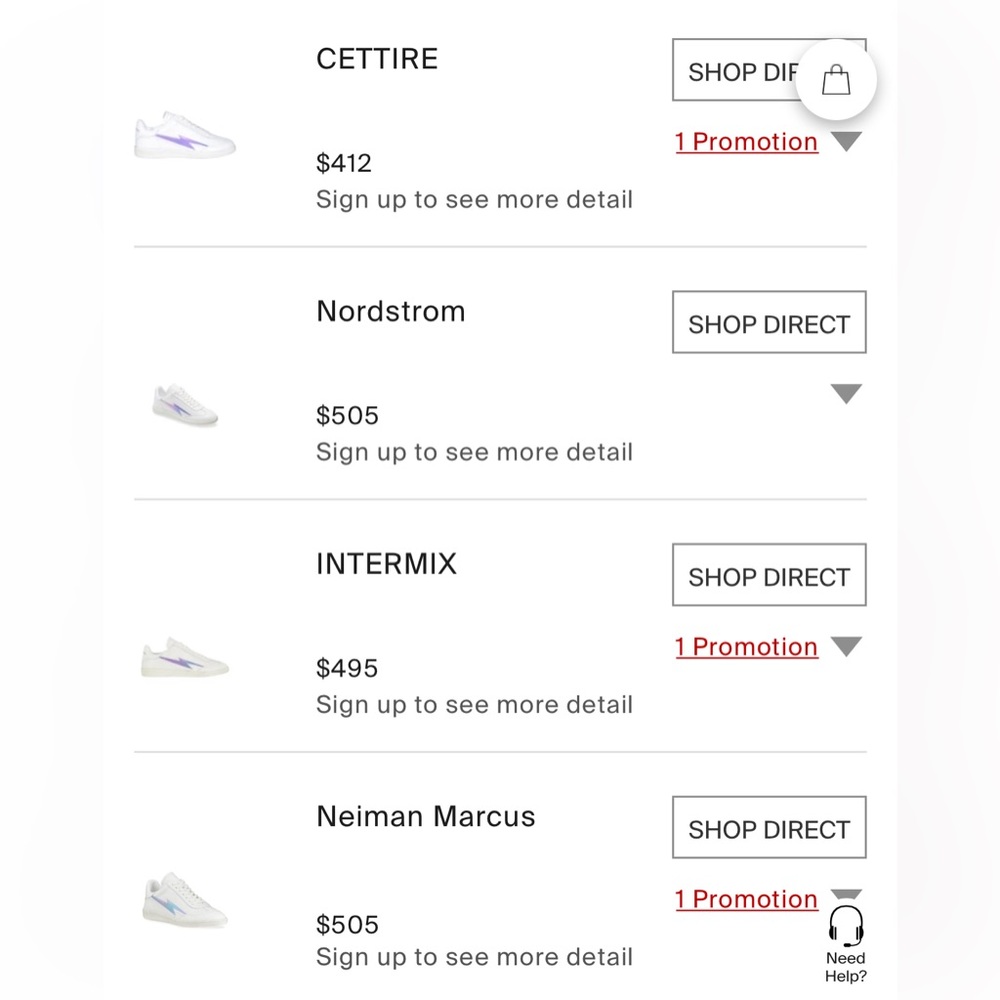Click Shop Direct for Neiman Marcus
Image resolution: width=1000 pixels, height=1000 pixels.
768,828
